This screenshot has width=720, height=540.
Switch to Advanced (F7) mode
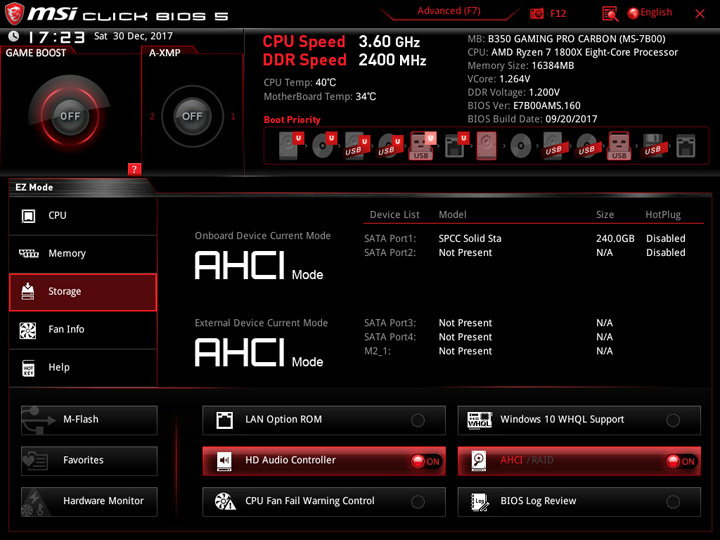coord(449,11)
